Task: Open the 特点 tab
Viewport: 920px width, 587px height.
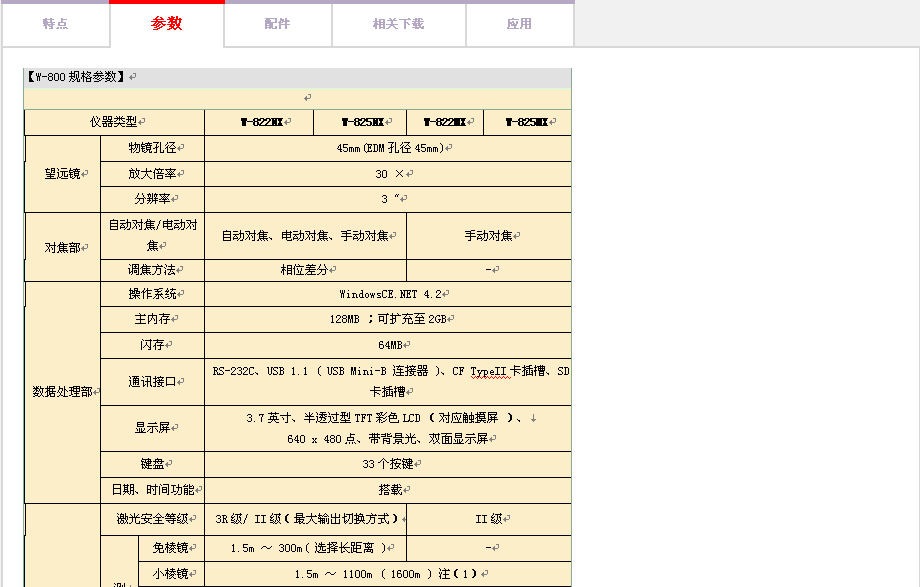Action: click(x=55, y=24)
